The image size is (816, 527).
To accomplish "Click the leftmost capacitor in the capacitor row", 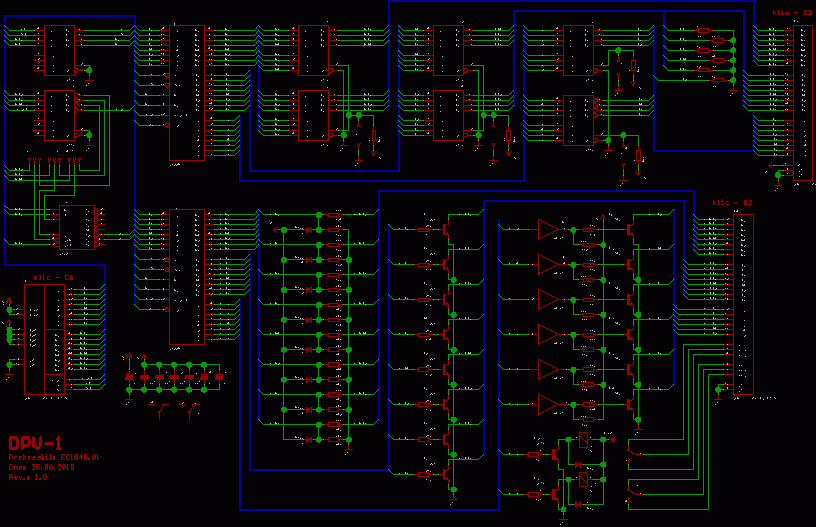I will tap(129, 376).
